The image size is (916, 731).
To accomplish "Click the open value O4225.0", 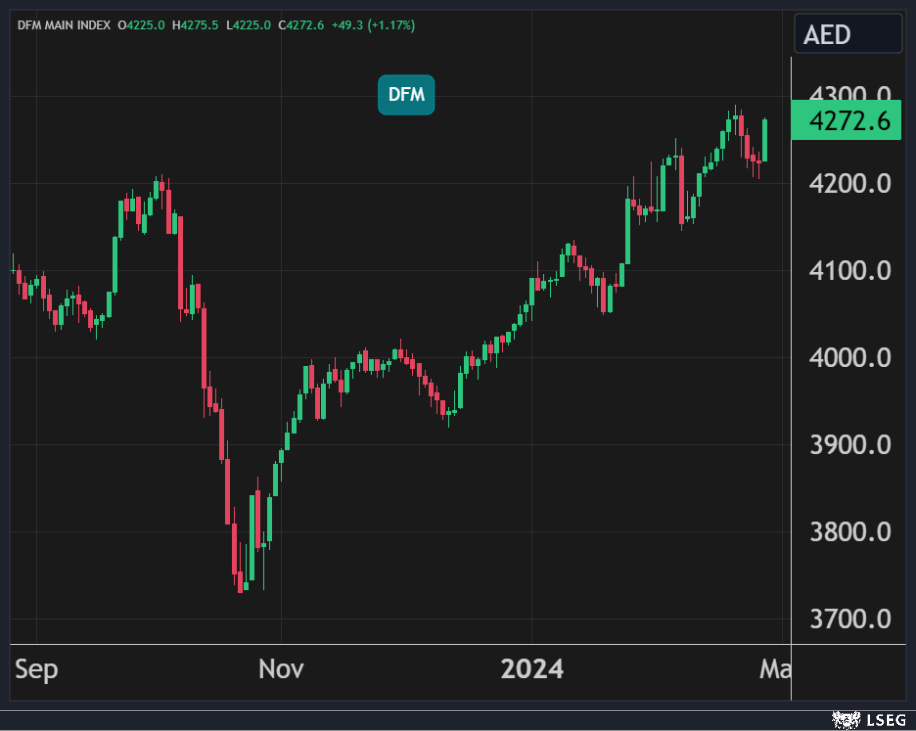I will (142, 24).
